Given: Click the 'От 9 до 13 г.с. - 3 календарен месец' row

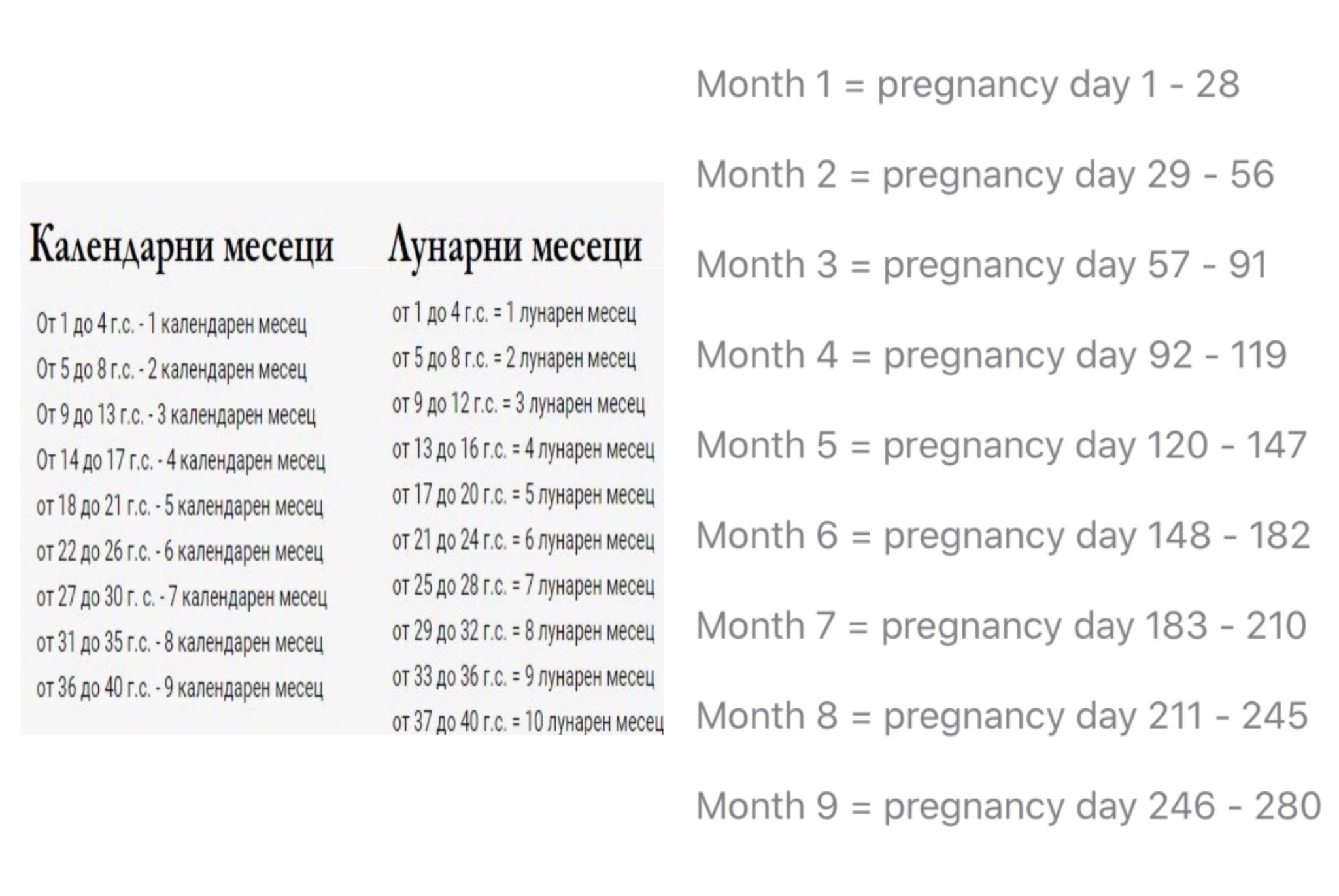Looking at the screenshot, I should (176, 415).
